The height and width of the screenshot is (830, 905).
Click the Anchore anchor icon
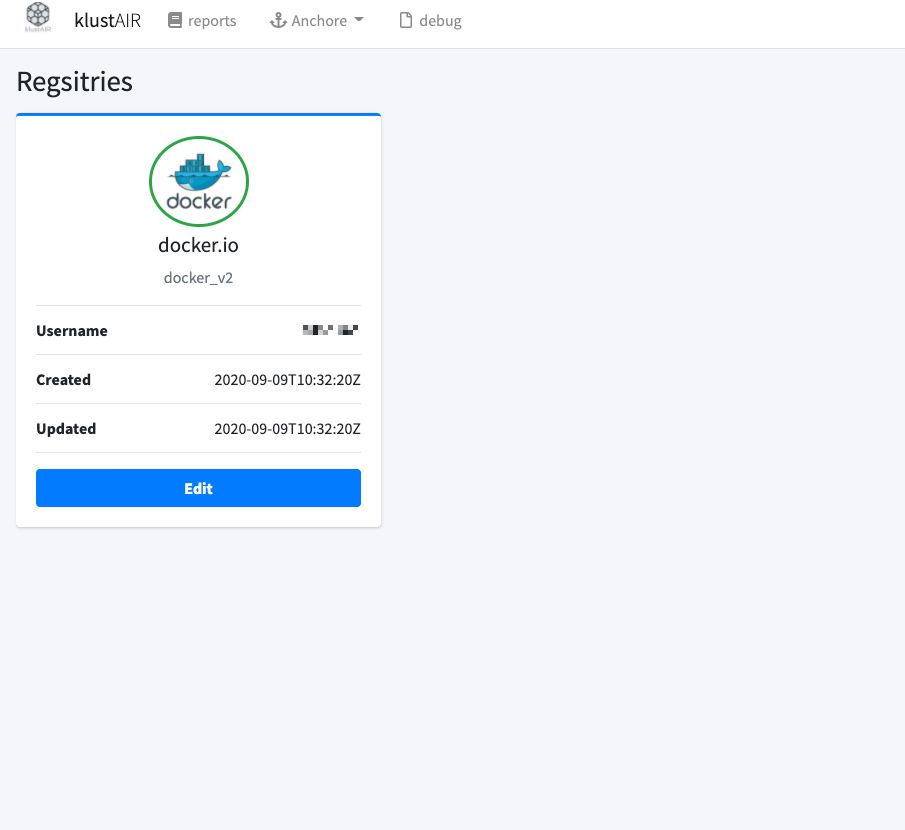[x=278, y=21]
